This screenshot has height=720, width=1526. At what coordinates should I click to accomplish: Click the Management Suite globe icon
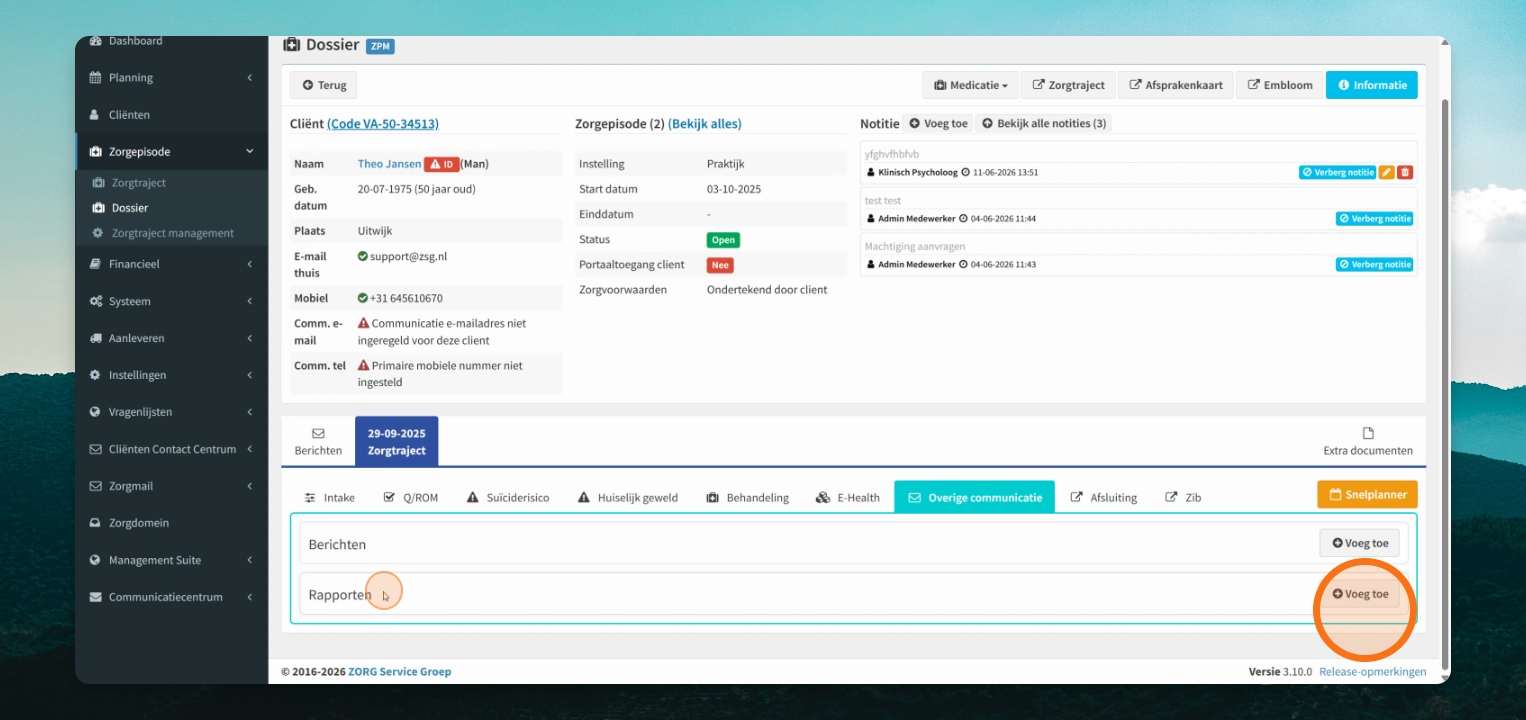pyautogui.click(x=95, y=560)
